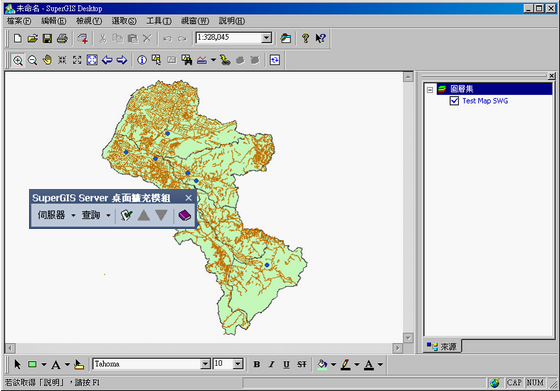Open the rectangle shape tool dropdown arrow

point(44,365)
